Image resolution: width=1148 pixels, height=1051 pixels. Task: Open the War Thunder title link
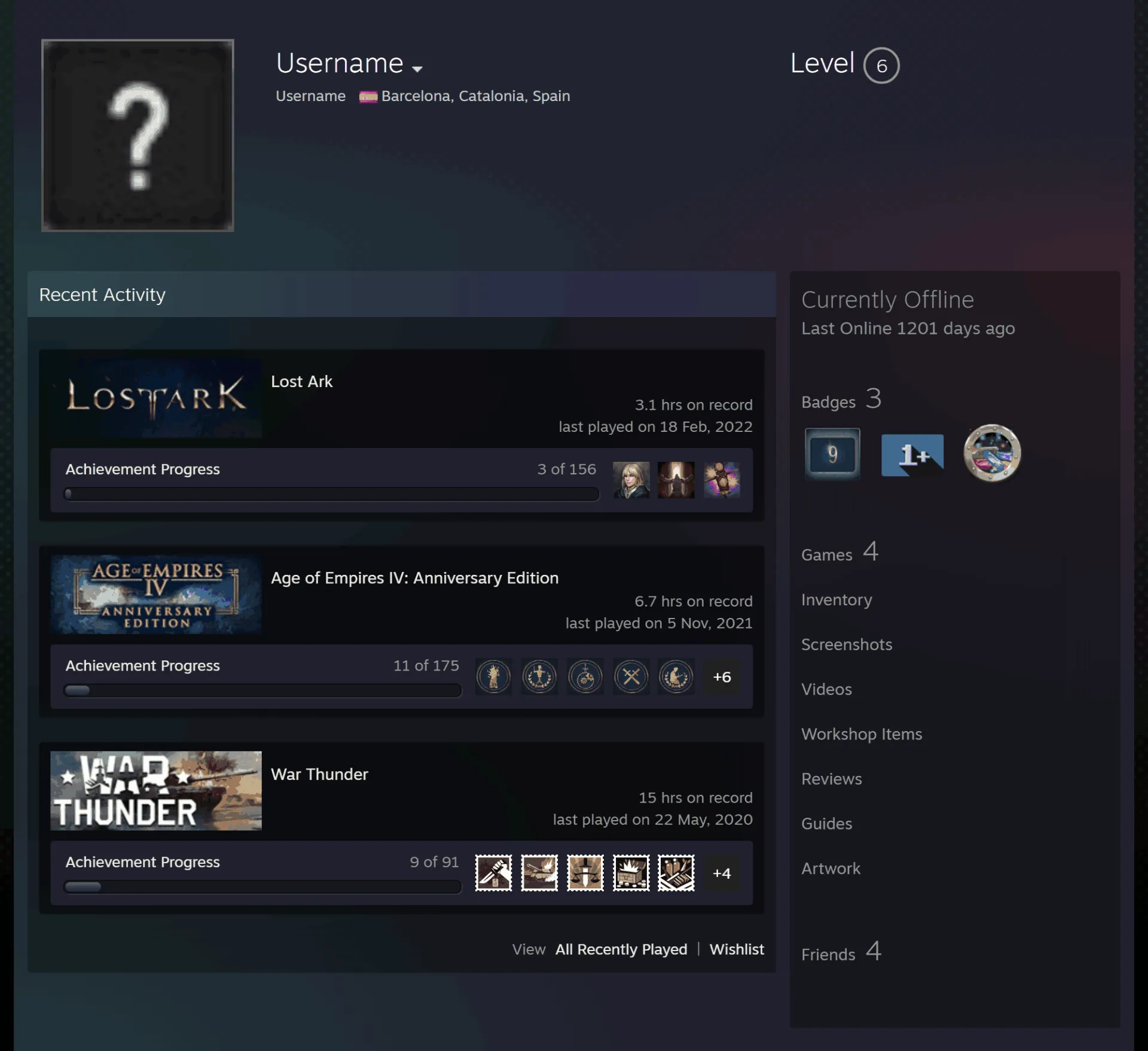point(319,774)
